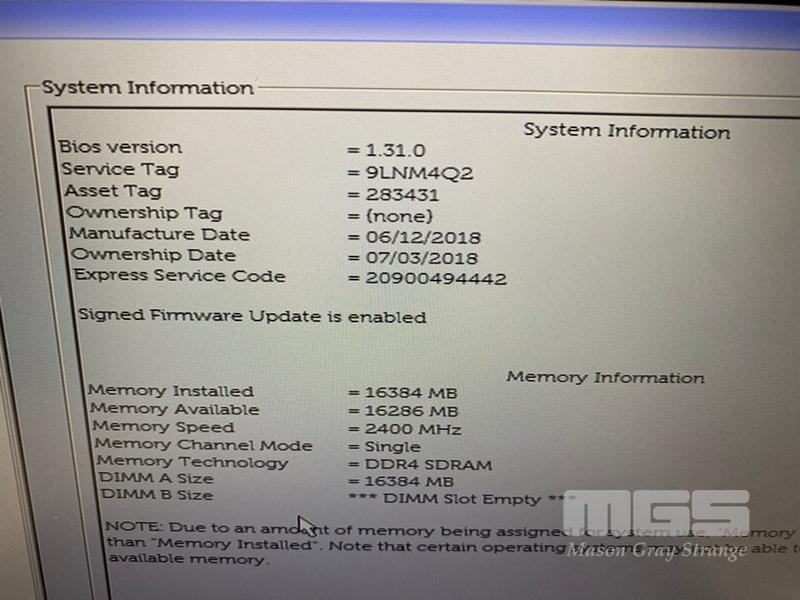Viewport: 800px width, 600px height.
Task: Click the Signed Firmware Update is enabled text
Action: click(x=252, y=316)
